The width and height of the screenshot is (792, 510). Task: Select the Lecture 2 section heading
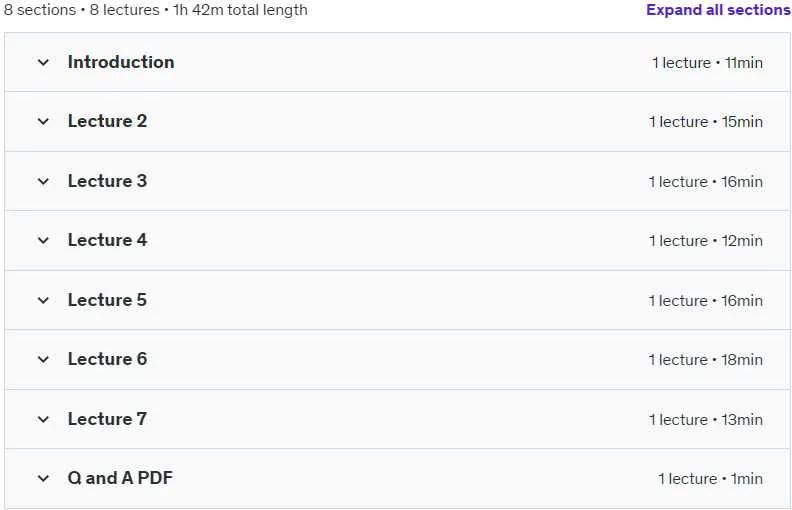click(x=108, y=121)
